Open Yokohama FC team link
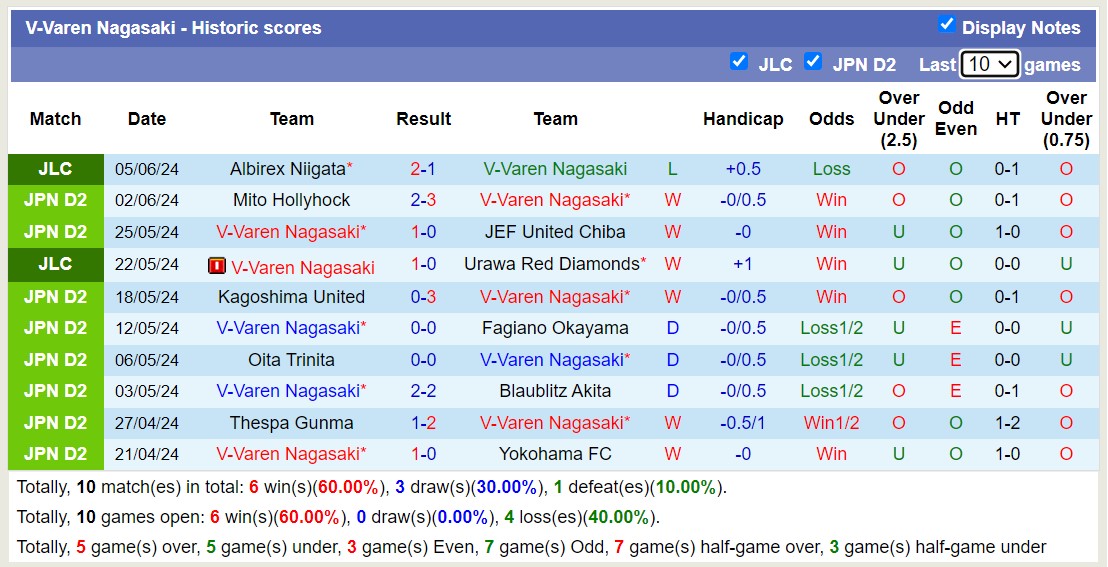Viewport: 1108px width, 567px height. (555, 454)
